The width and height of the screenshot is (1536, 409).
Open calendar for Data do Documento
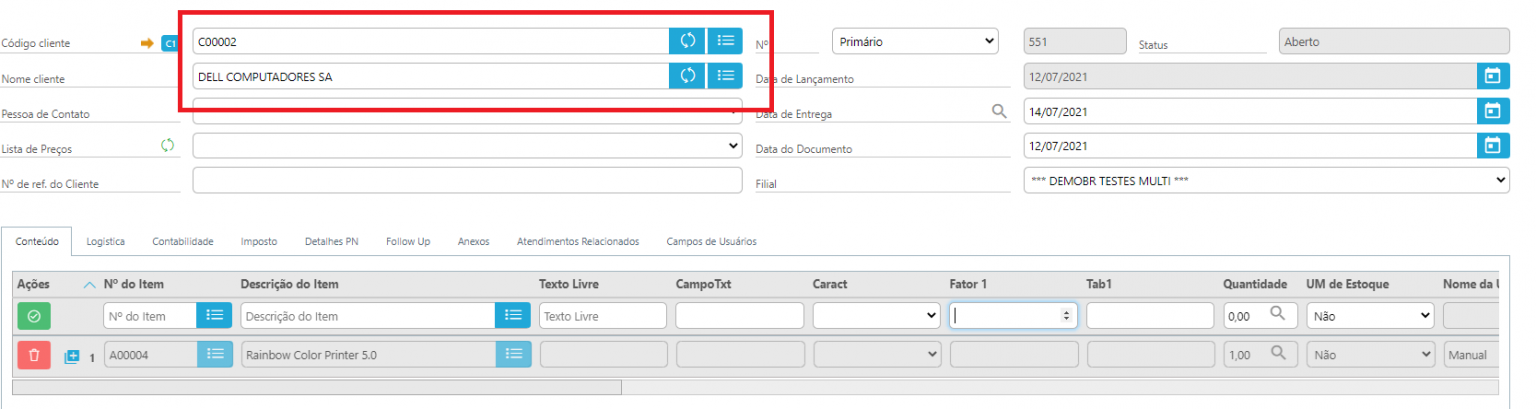coord(1492,146)
